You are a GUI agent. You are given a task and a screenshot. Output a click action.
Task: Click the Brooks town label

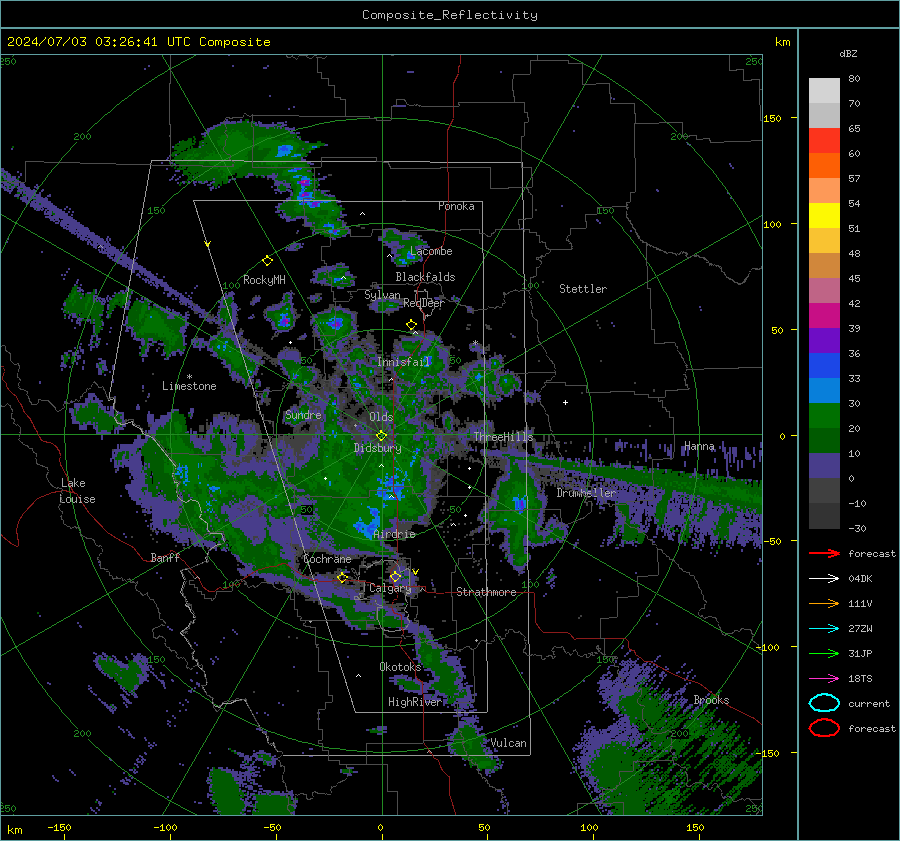click(711, 700)
